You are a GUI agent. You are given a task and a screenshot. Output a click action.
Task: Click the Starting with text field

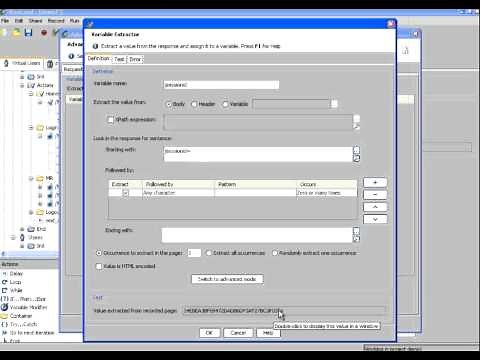tap(258, 154)
